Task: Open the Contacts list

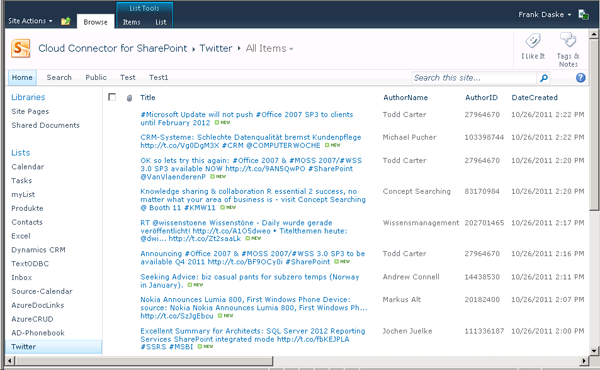Action: pos(27,222)
